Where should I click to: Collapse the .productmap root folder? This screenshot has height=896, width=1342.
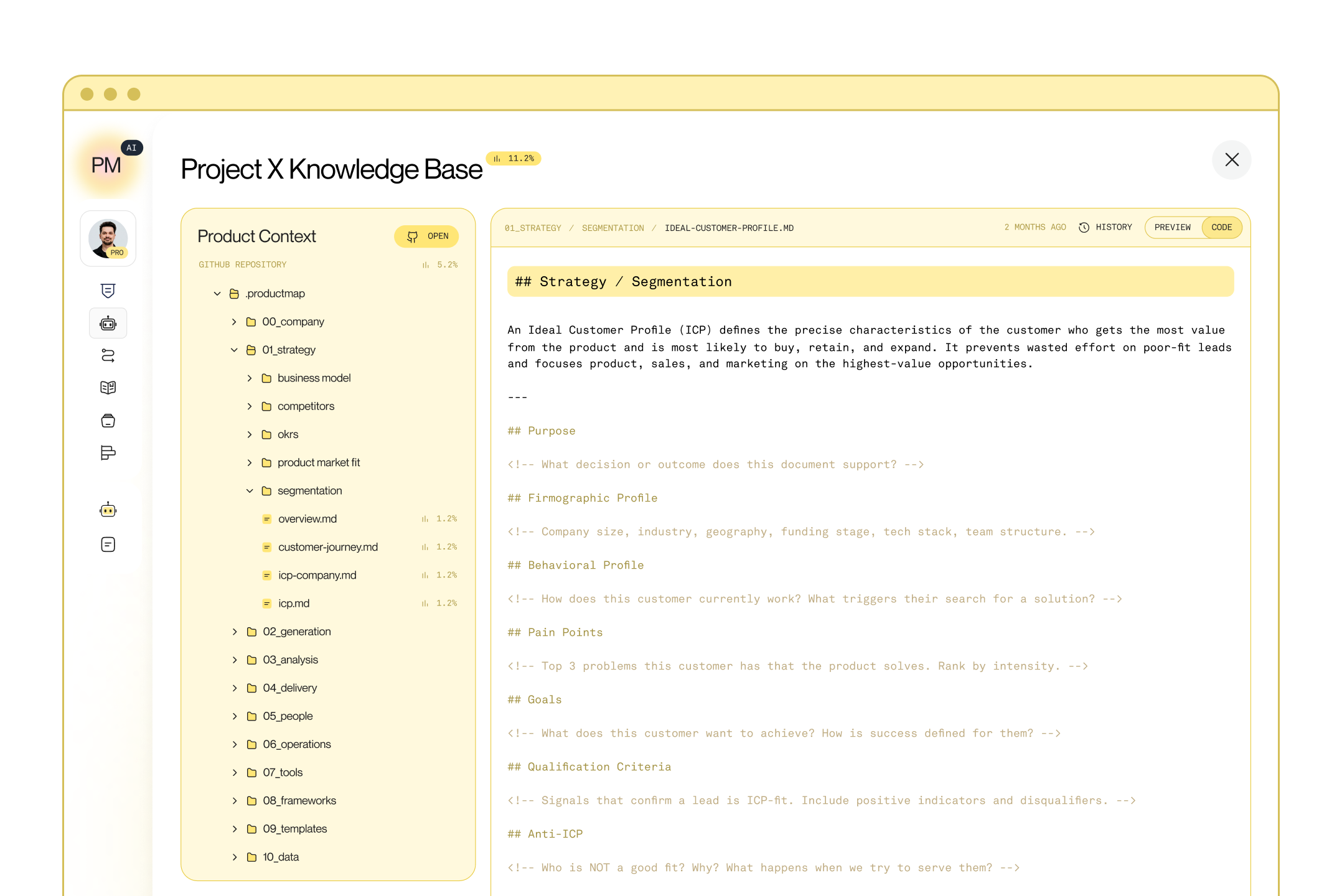(217, 294)
